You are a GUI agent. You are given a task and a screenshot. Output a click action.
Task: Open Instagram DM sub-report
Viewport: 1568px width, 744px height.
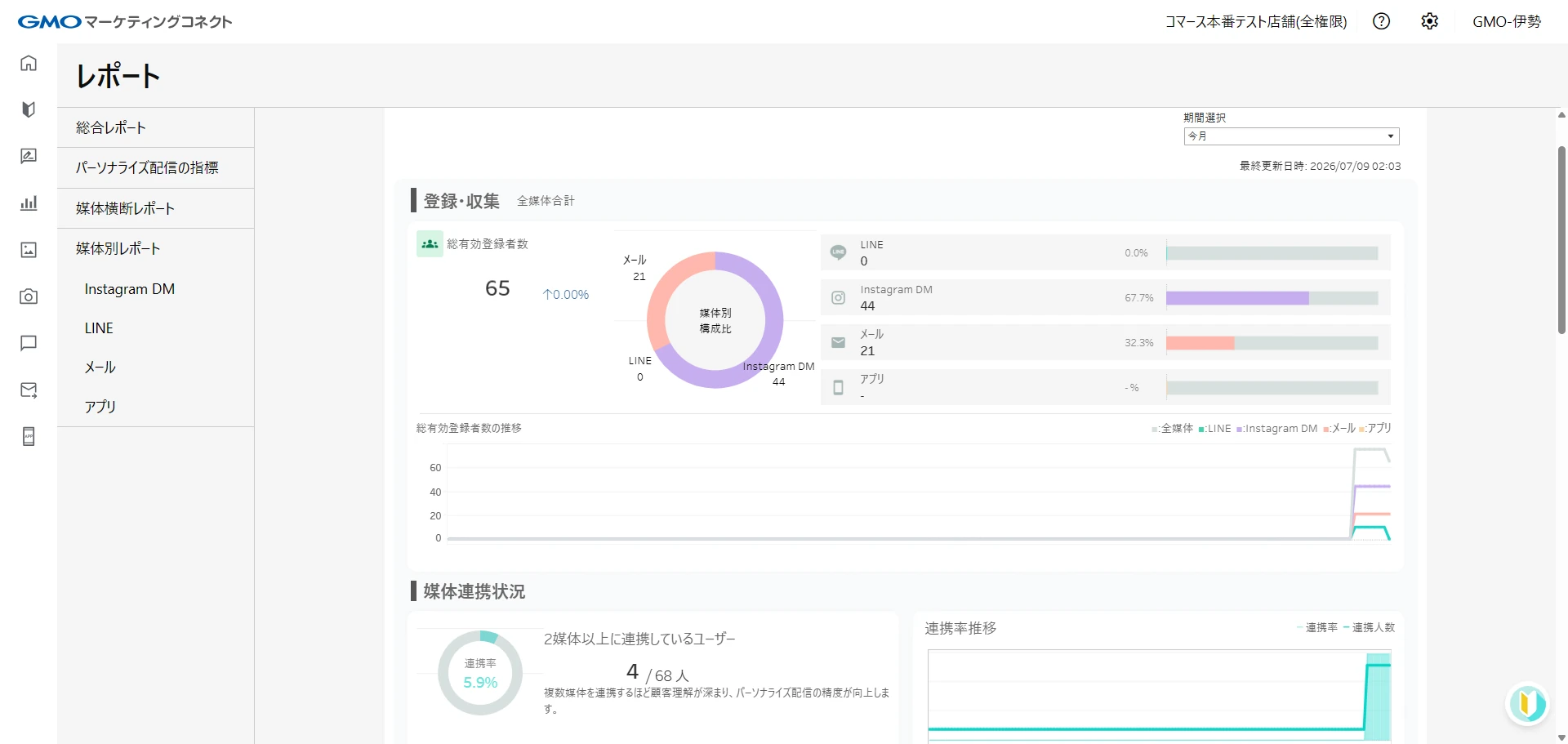(x=129, y=289)
